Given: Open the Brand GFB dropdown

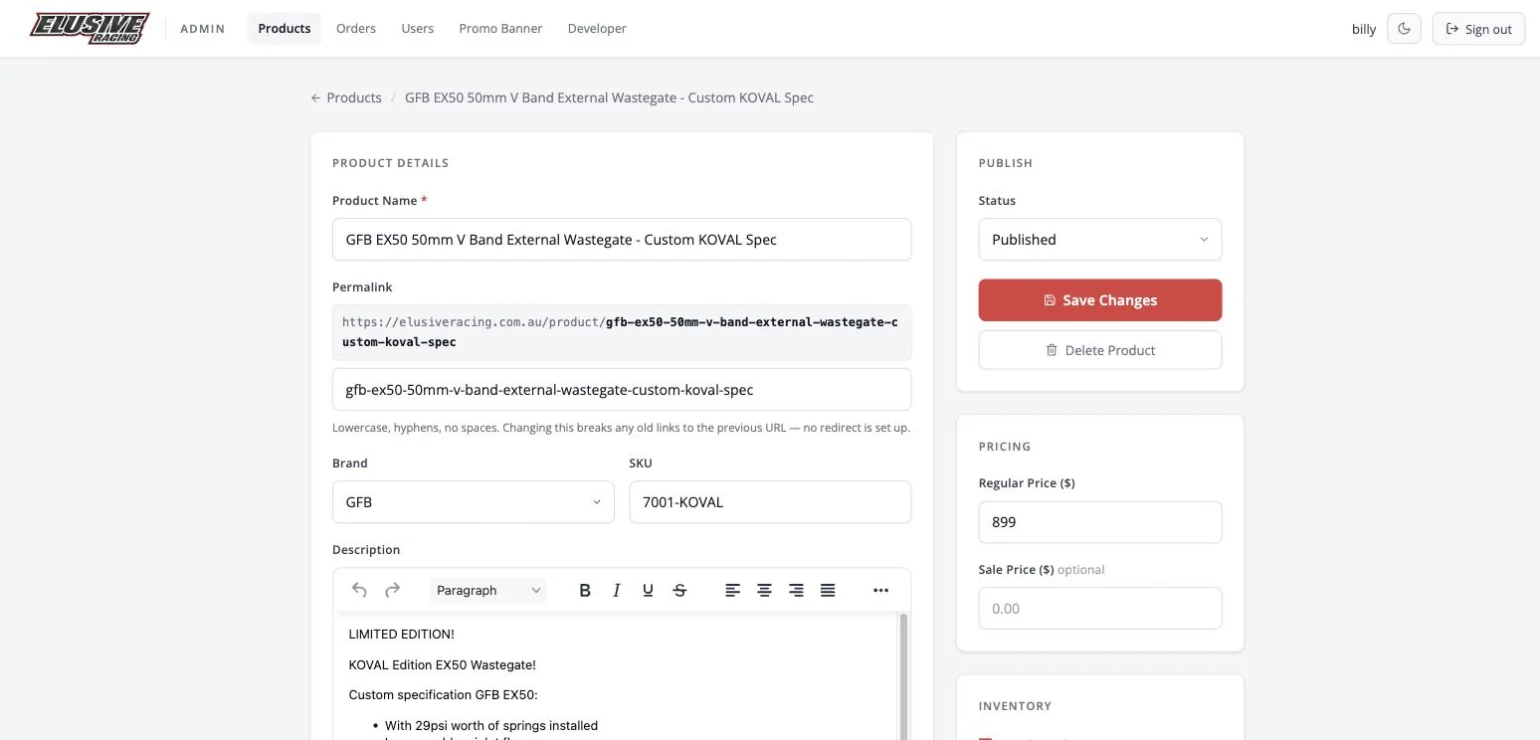Looking at the screenshot, I should click(473, 502).
